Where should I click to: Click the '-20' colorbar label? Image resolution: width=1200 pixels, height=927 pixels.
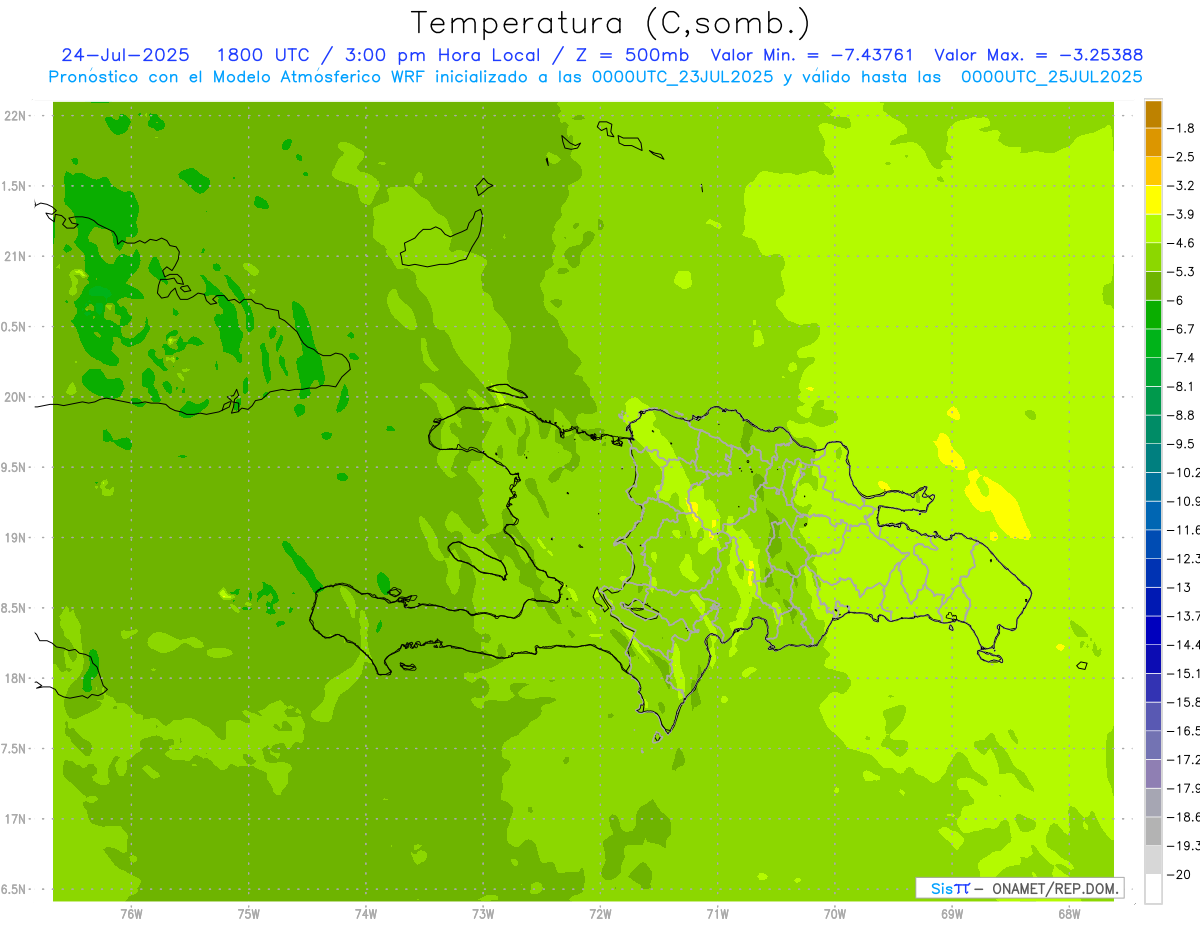pyautogui.click(x=1180, y=875)
